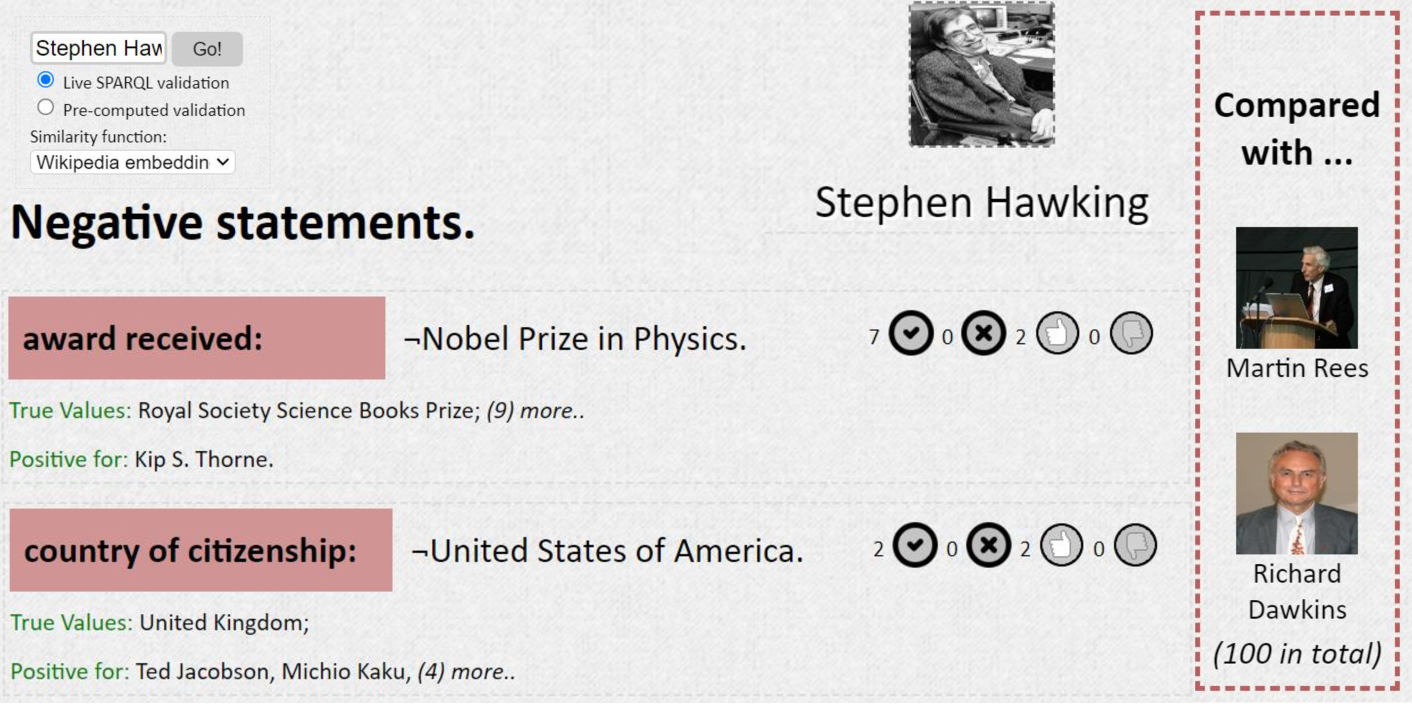Click checkmark icon for citizenship statement
Viewport: 1412px width, 707px height.
(x=915, y=546)
